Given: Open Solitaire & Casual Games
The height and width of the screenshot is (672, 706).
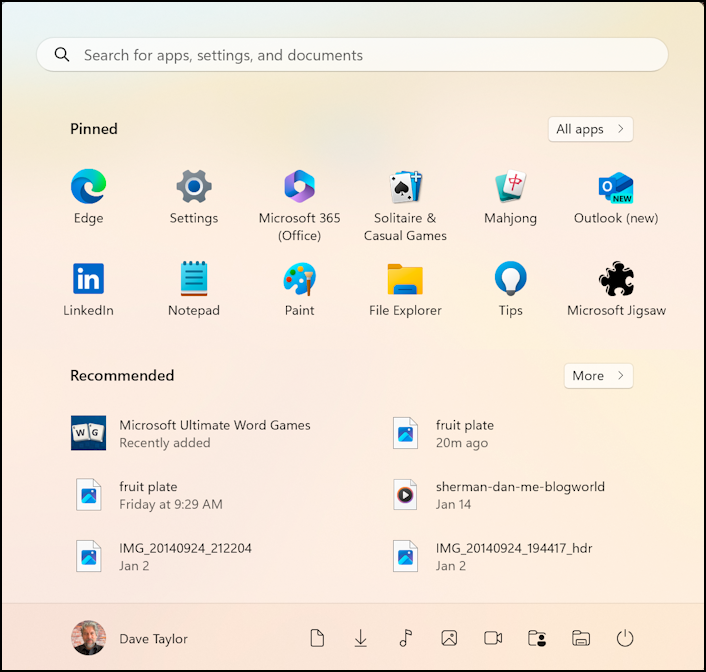Looking at the screenshot, I should [x=405, y=205].
